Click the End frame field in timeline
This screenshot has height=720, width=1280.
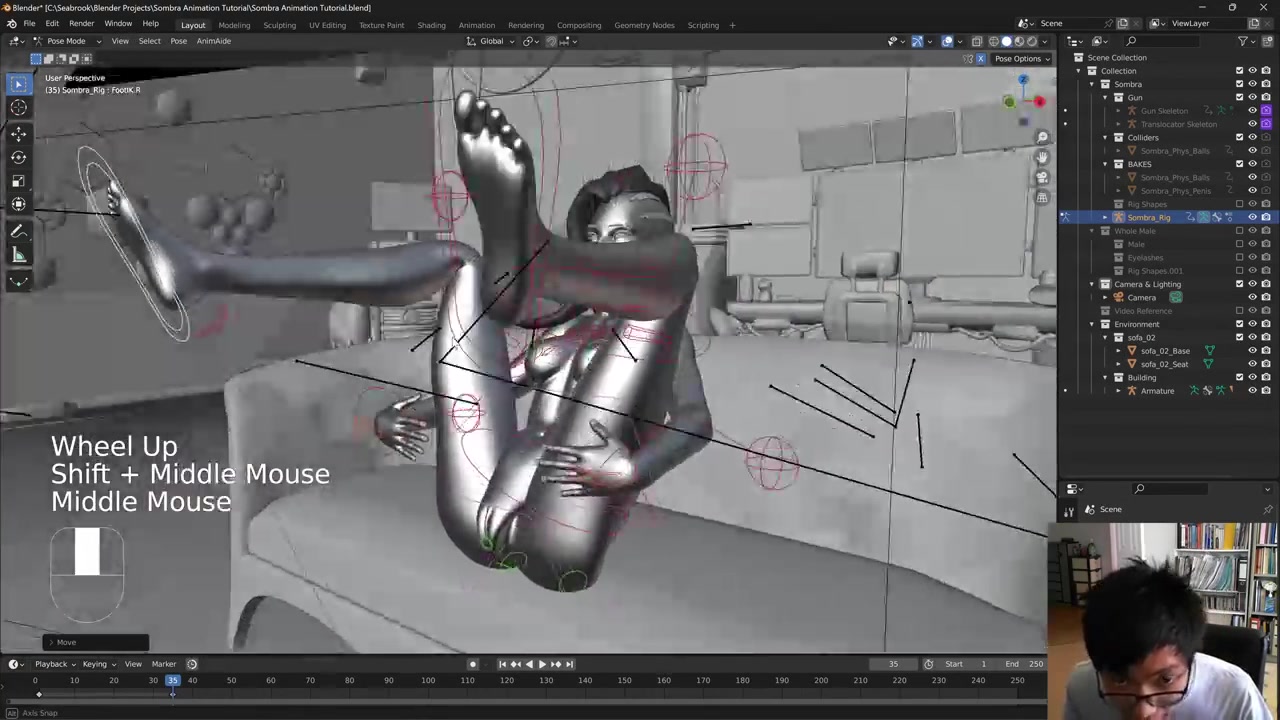[1027, 664]
